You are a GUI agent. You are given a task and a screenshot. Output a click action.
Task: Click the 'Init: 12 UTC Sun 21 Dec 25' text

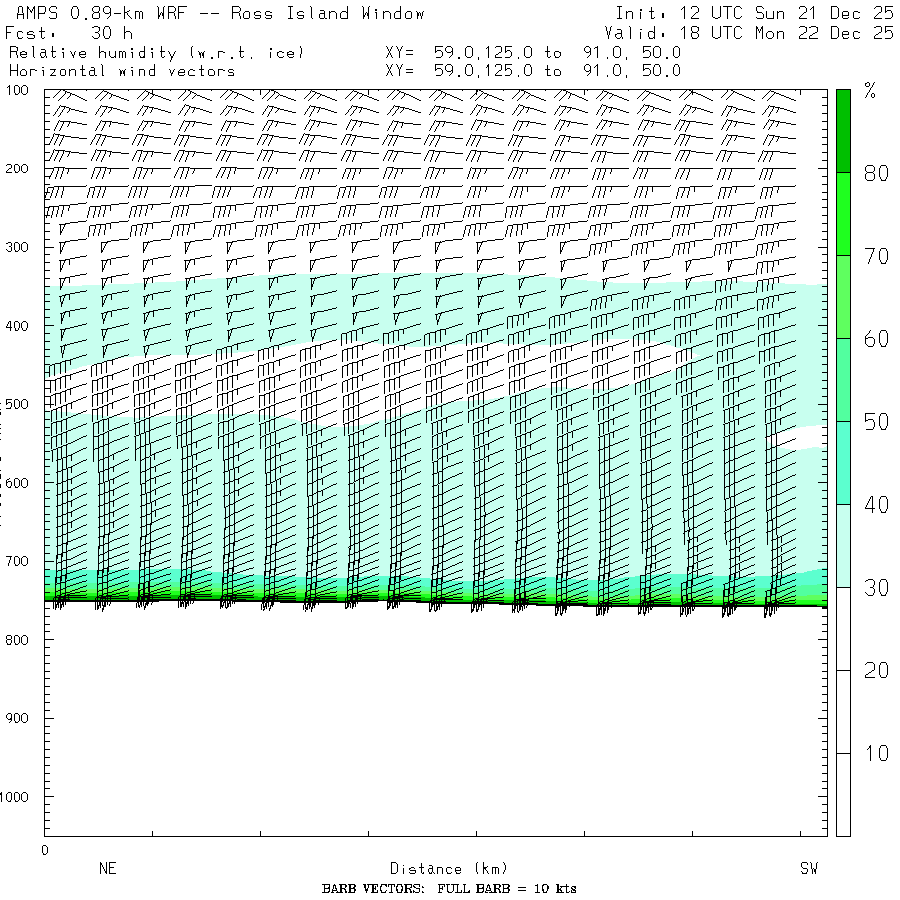(x=754, y=13)
